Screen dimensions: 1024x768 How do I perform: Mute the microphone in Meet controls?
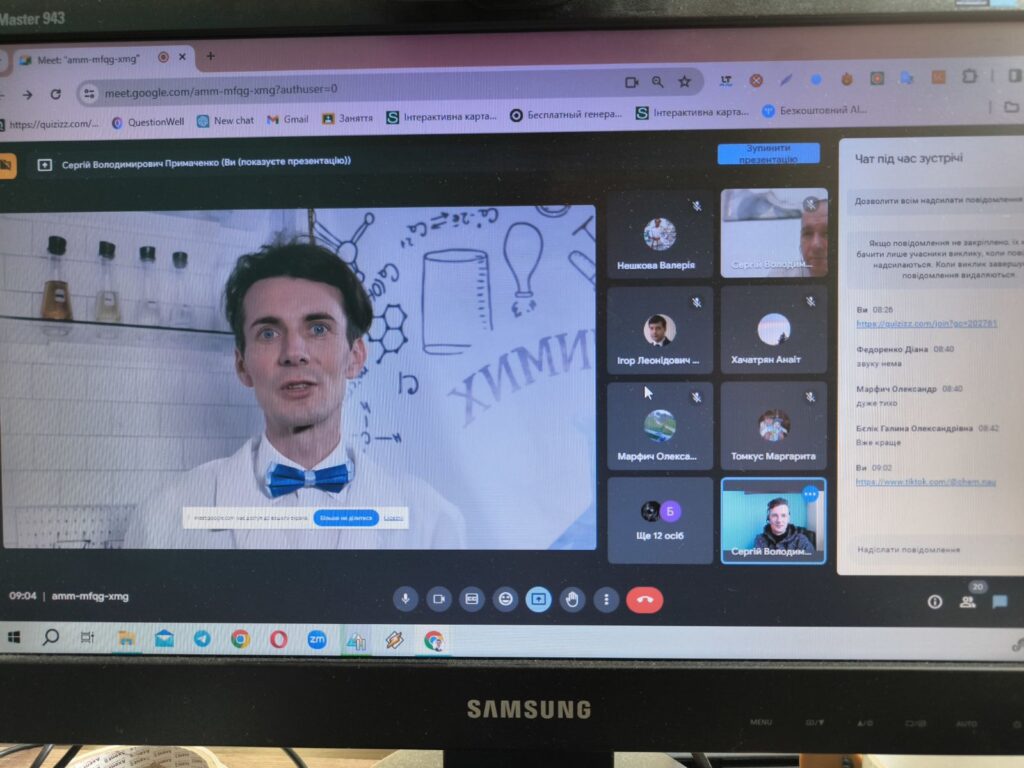point(405,599)
